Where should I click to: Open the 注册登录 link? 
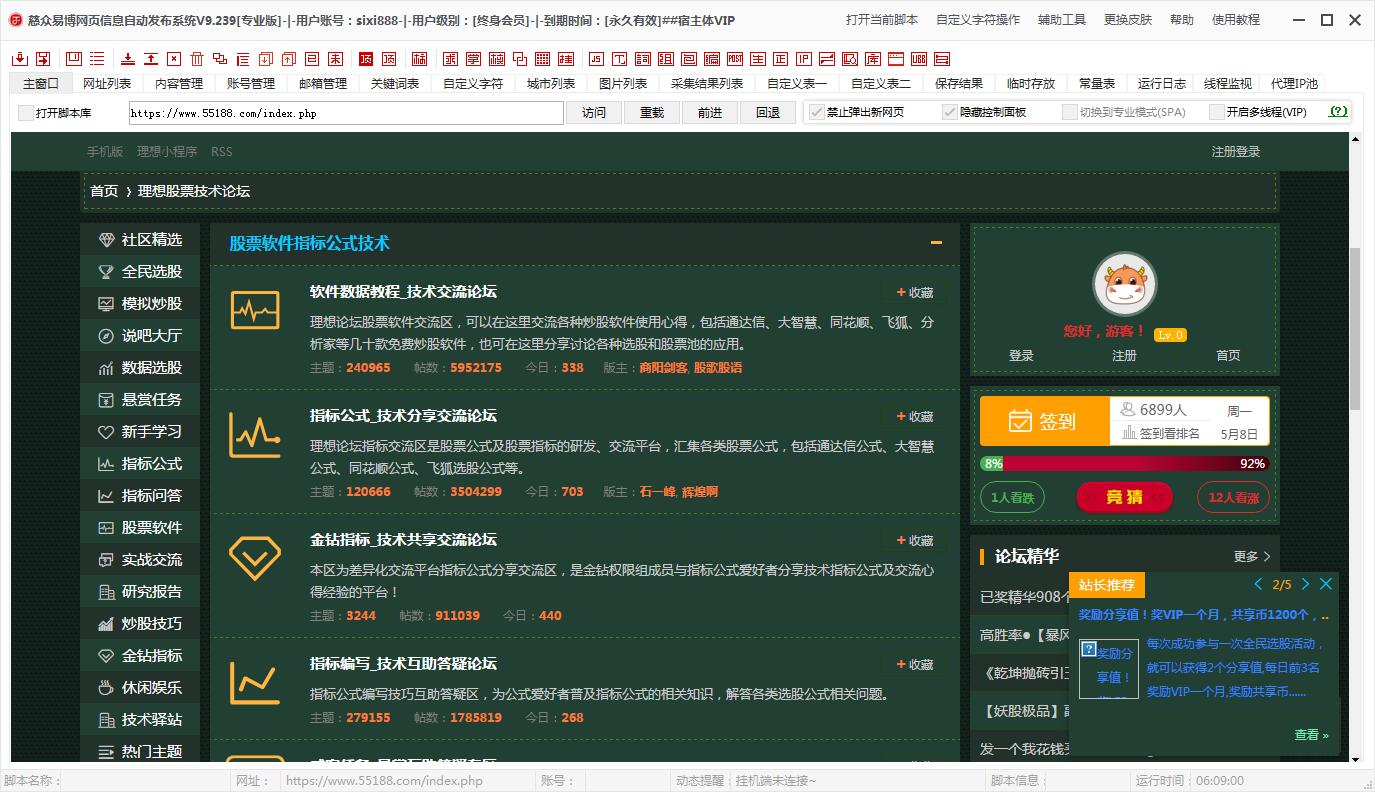pos(1236,152)
